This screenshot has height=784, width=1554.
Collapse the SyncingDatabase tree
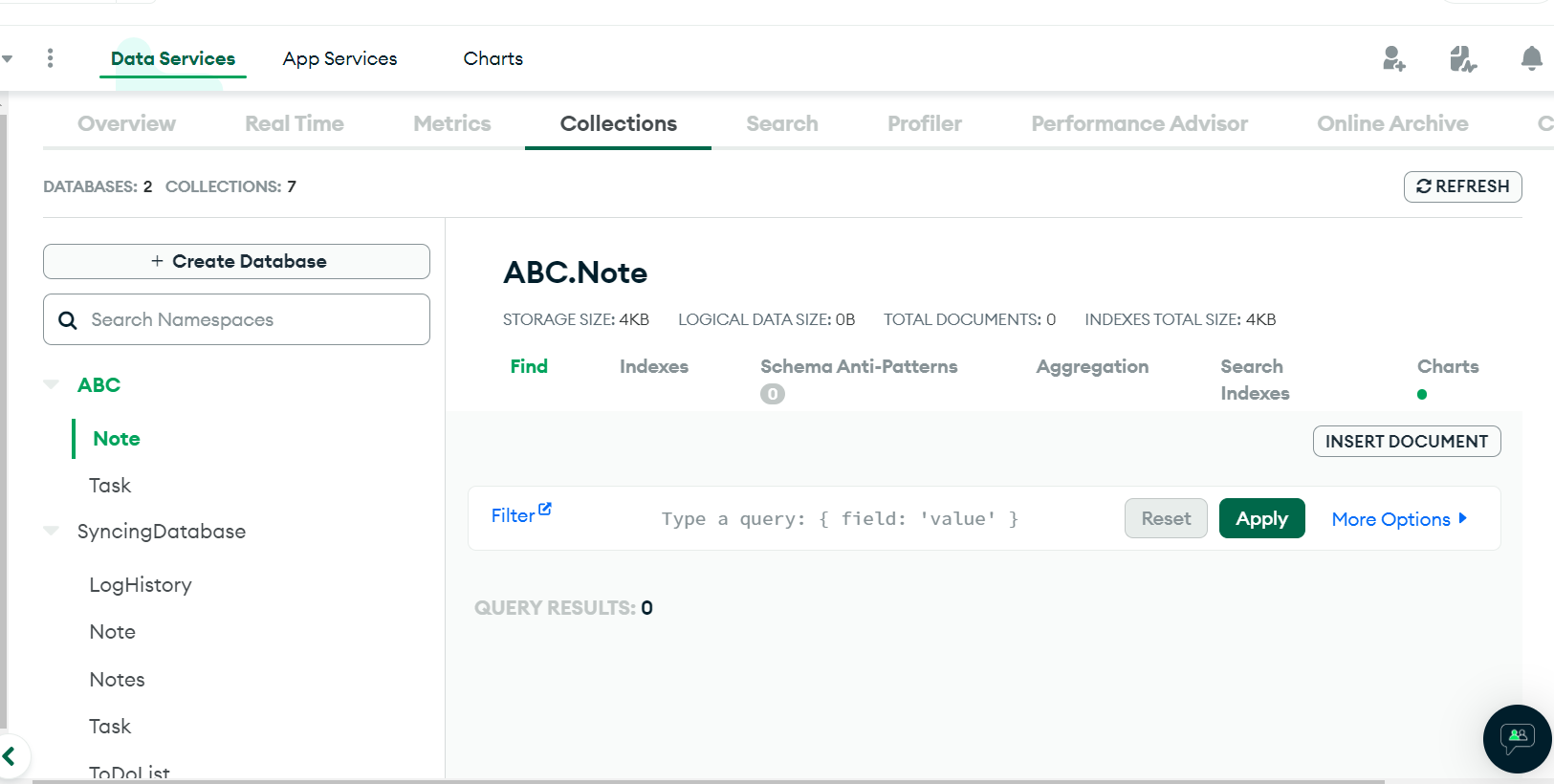52,531
